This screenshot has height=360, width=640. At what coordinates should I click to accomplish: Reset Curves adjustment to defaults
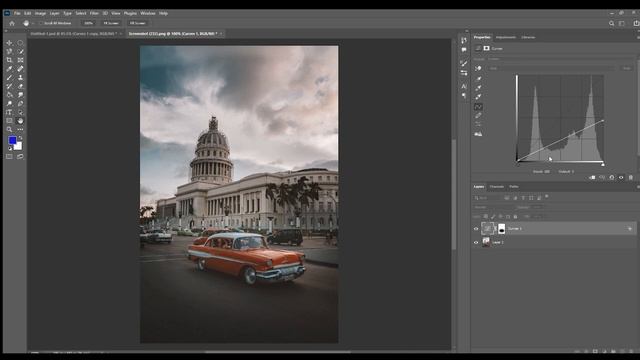(611, 178)
